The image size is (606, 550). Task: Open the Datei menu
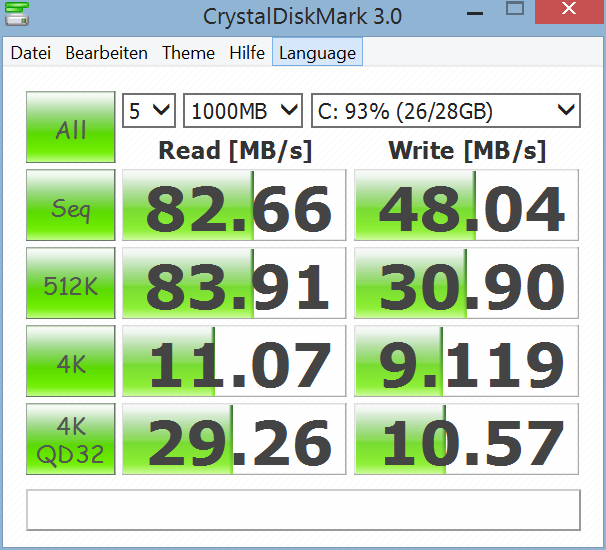click(31, 53)
